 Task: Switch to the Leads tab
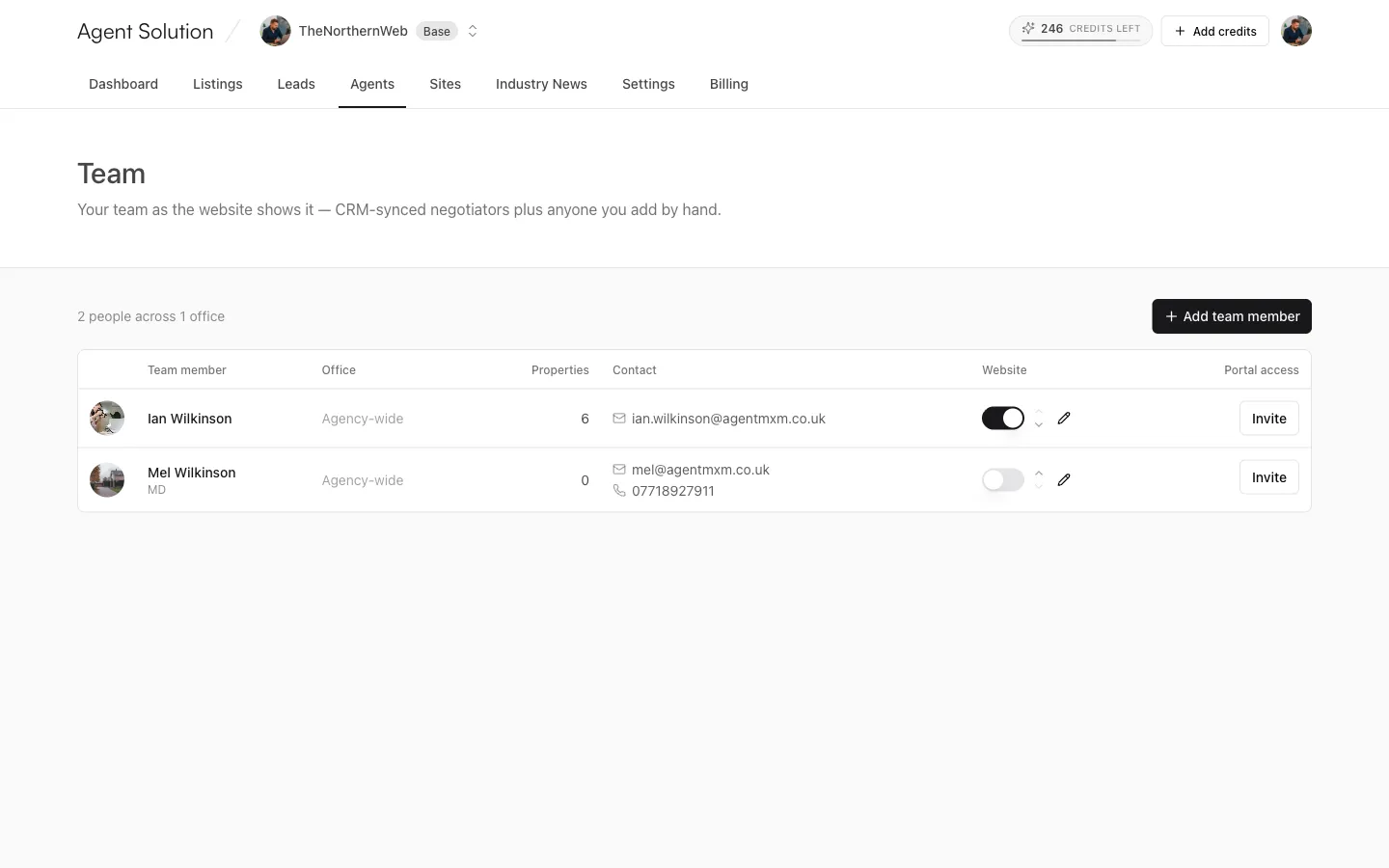296,84
